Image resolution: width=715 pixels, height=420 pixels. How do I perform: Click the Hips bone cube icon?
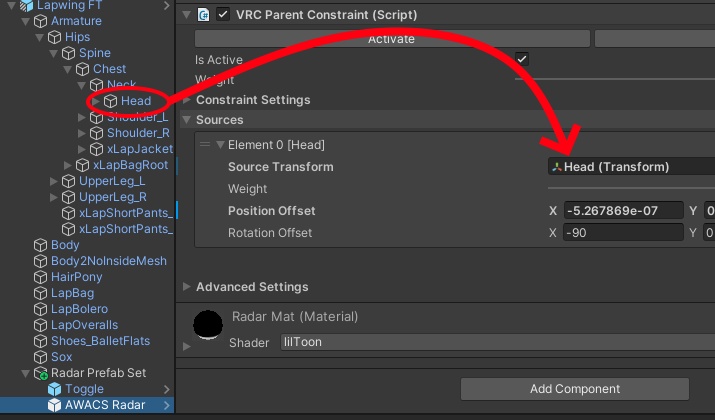coord(54,37)
